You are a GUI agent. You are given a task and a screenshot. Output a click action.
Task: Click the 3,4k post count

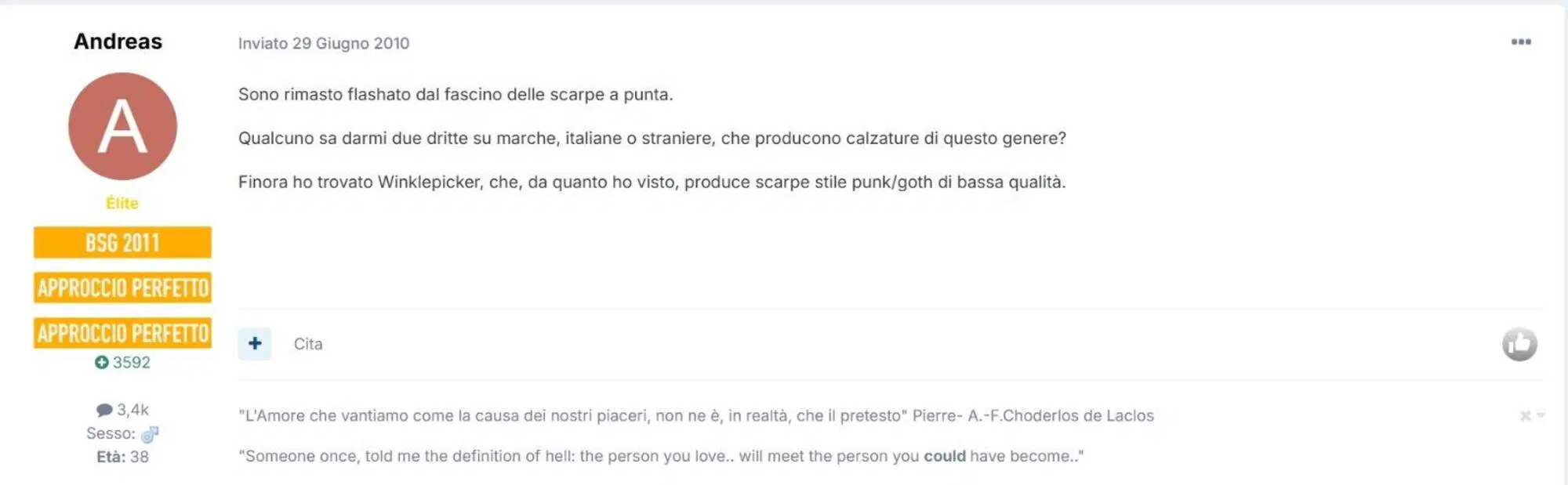click(x=132, y=410)
